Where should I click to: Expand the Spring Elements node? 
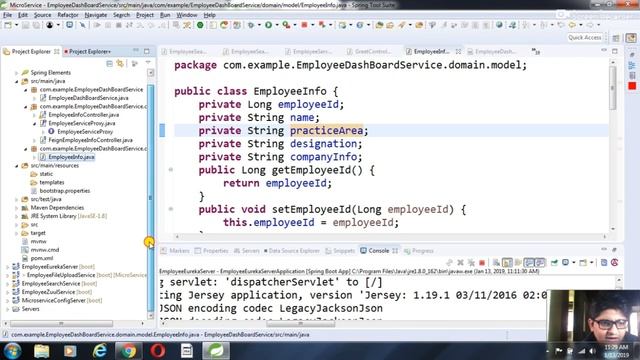(17, 73)
